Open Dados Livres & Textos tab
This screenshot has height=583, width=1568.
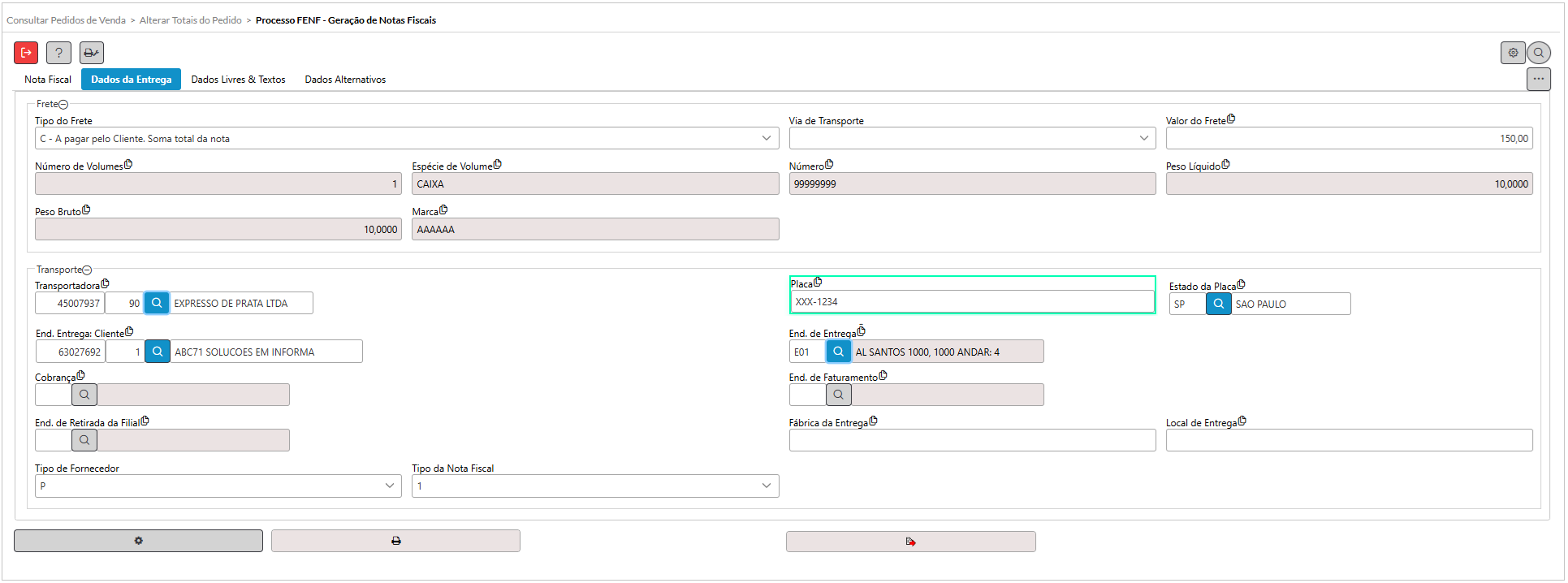238,80
